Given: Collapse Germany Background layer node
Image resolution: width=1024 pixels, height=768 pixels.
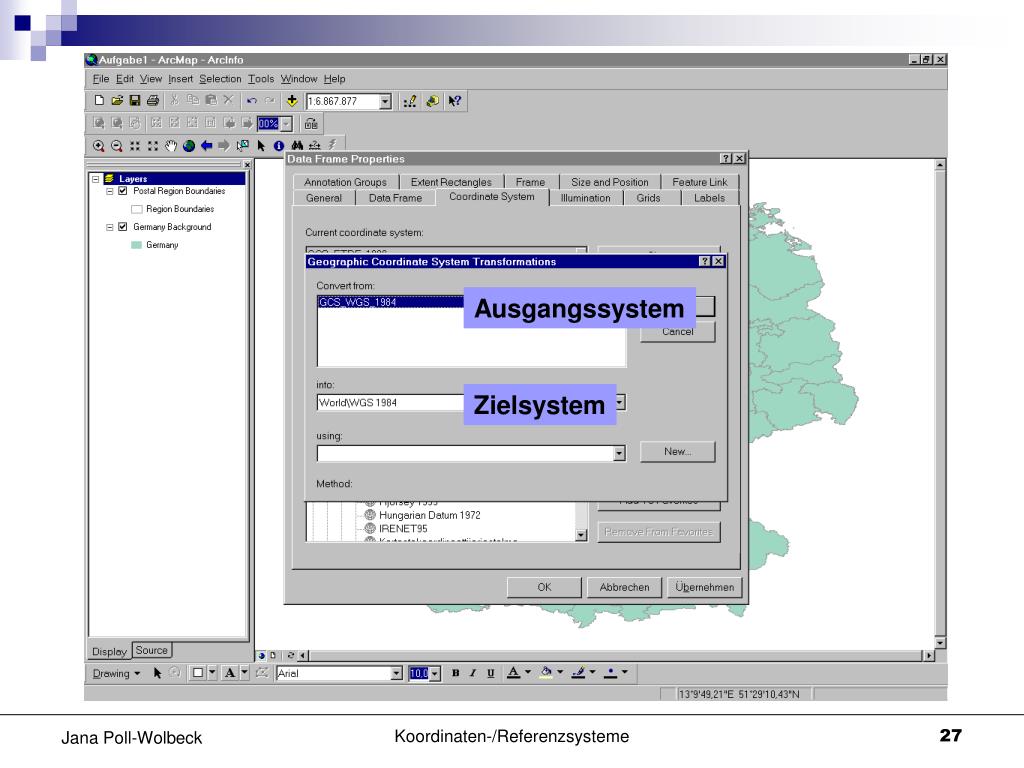Looking at the screenshot, I should [x=110, y=227].
